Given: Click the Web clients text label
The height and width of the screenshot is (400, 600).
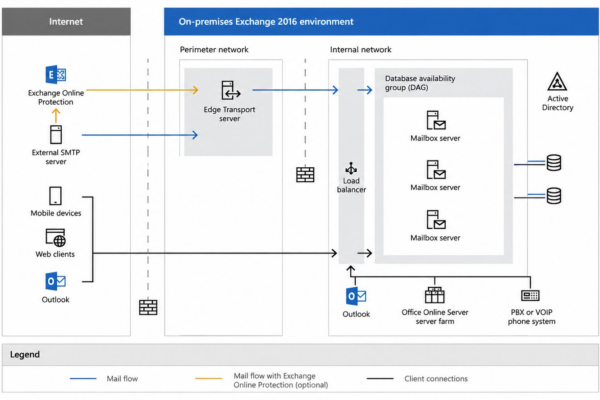Looking at the screenshot, I should [x=55, y=254].
